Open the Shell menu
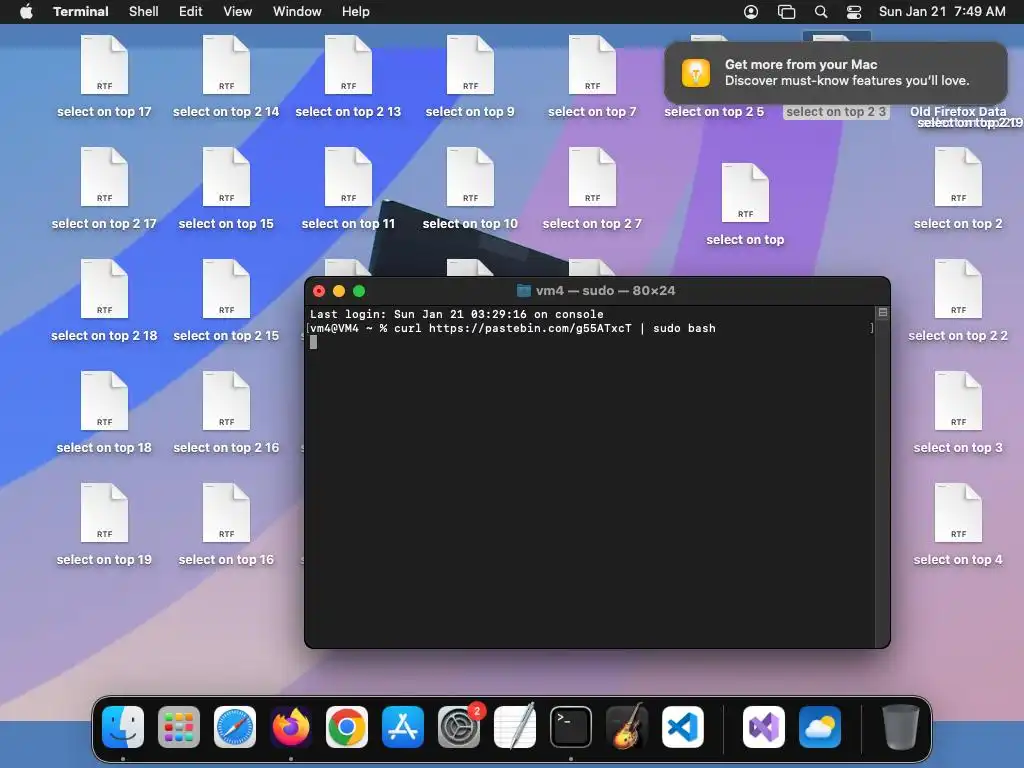1024x768 pixels. point(144,12)
